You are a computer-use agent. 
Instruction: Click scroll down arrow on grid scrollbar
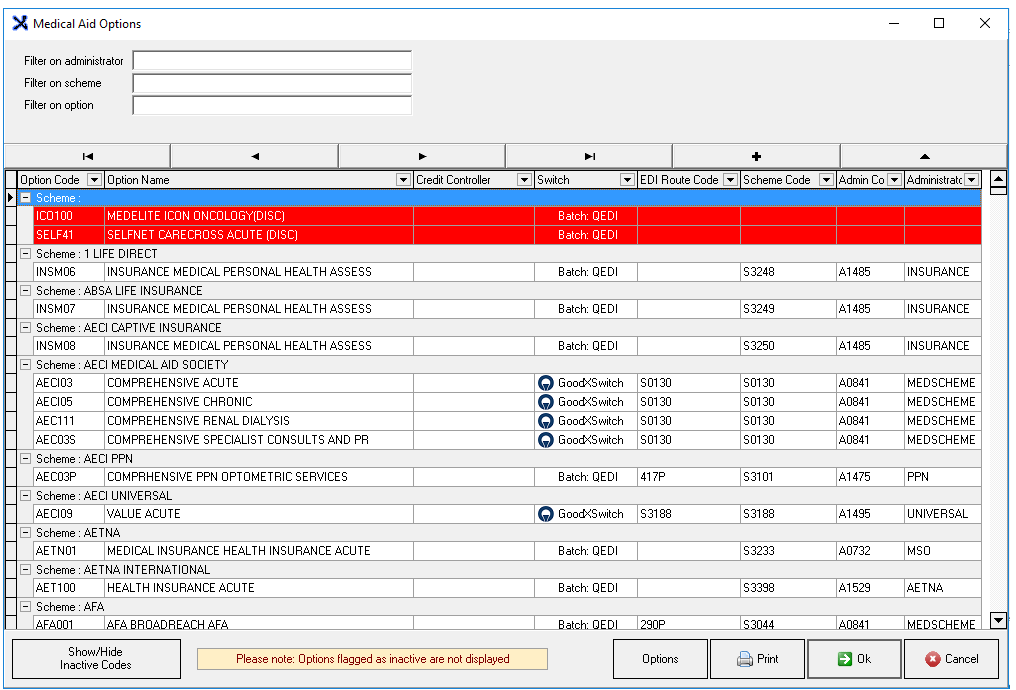(997, 620)
